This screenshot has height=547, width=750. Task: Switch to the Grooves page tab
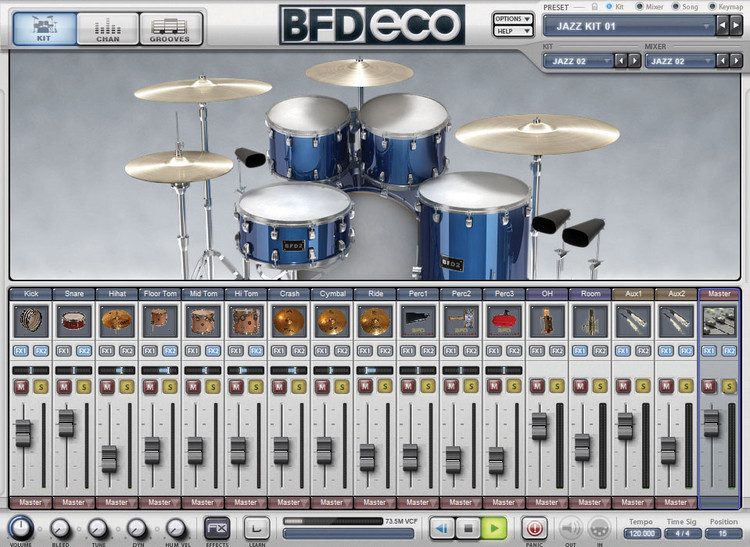point(171,29)
